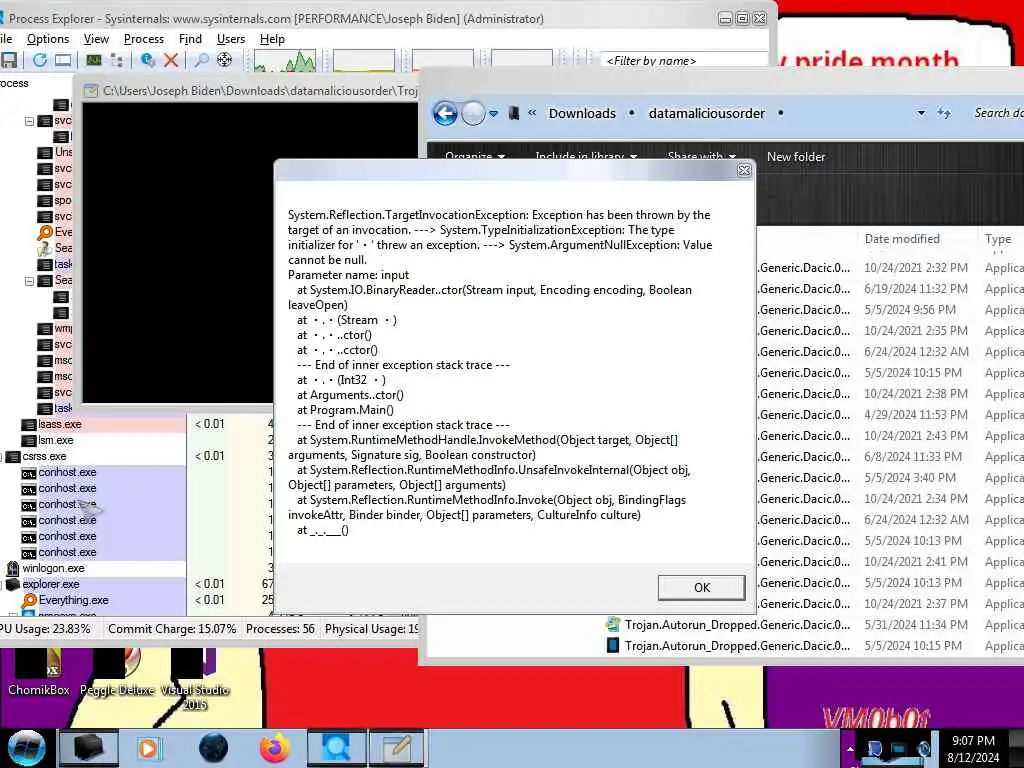Open dropdown arrow after datamaliciousorder breadcrumb
This screenshot has height=768, width=1024.
[780, 113]
